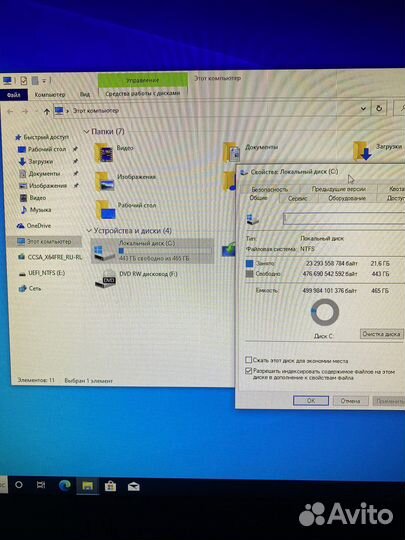
Task: Open the Mail app from the taskbar
Action: [x=134, y=487]
